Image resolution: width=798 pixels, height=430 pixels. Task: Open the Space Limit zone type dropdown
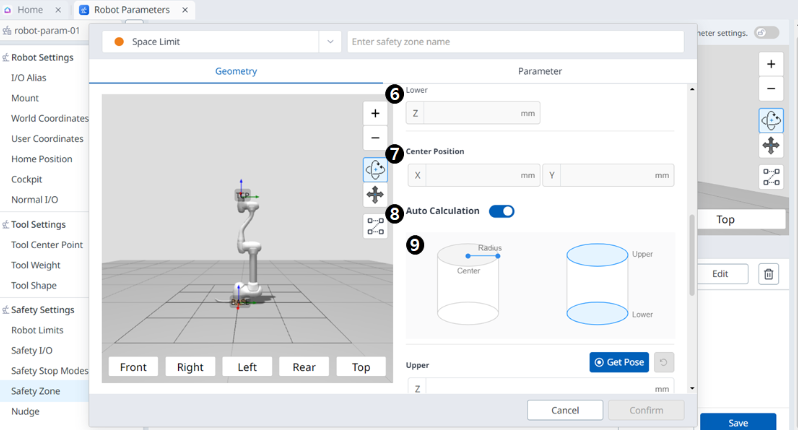[330, 42]
